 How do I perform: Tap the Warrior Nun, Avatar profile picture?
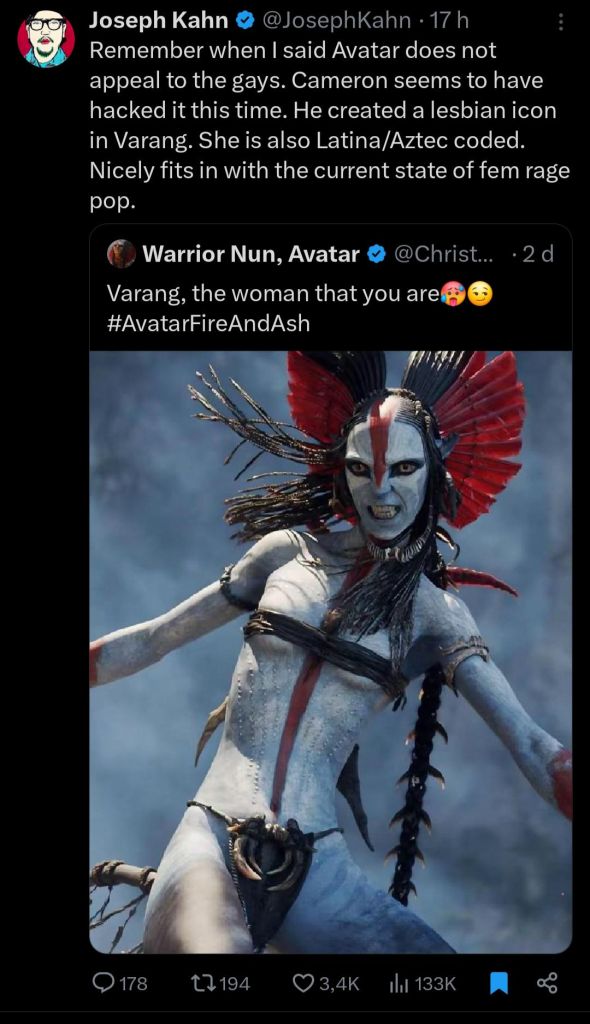[122, 253]
